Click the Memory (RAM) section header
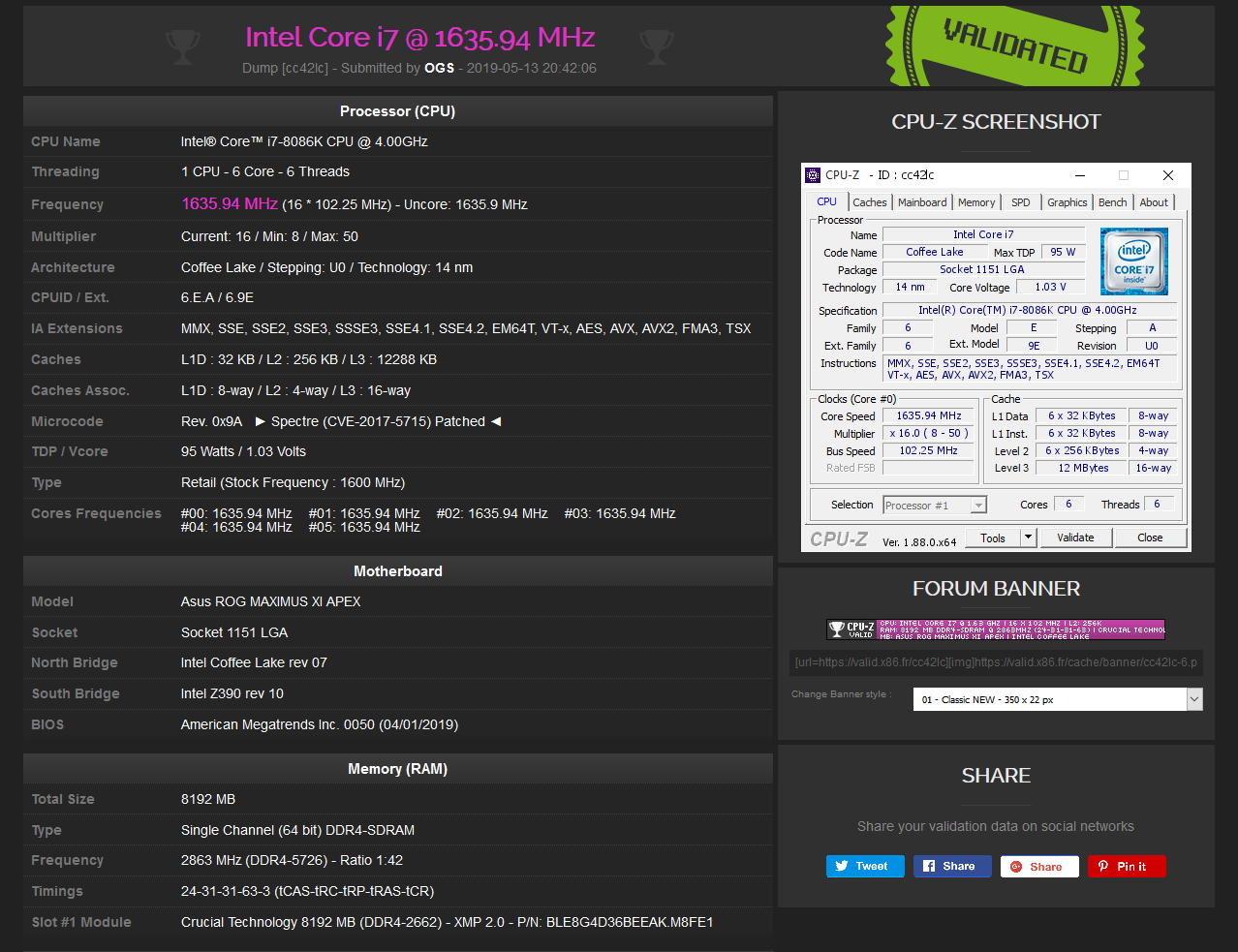Viewport: 1238px width, 952px height. [397, 768]
